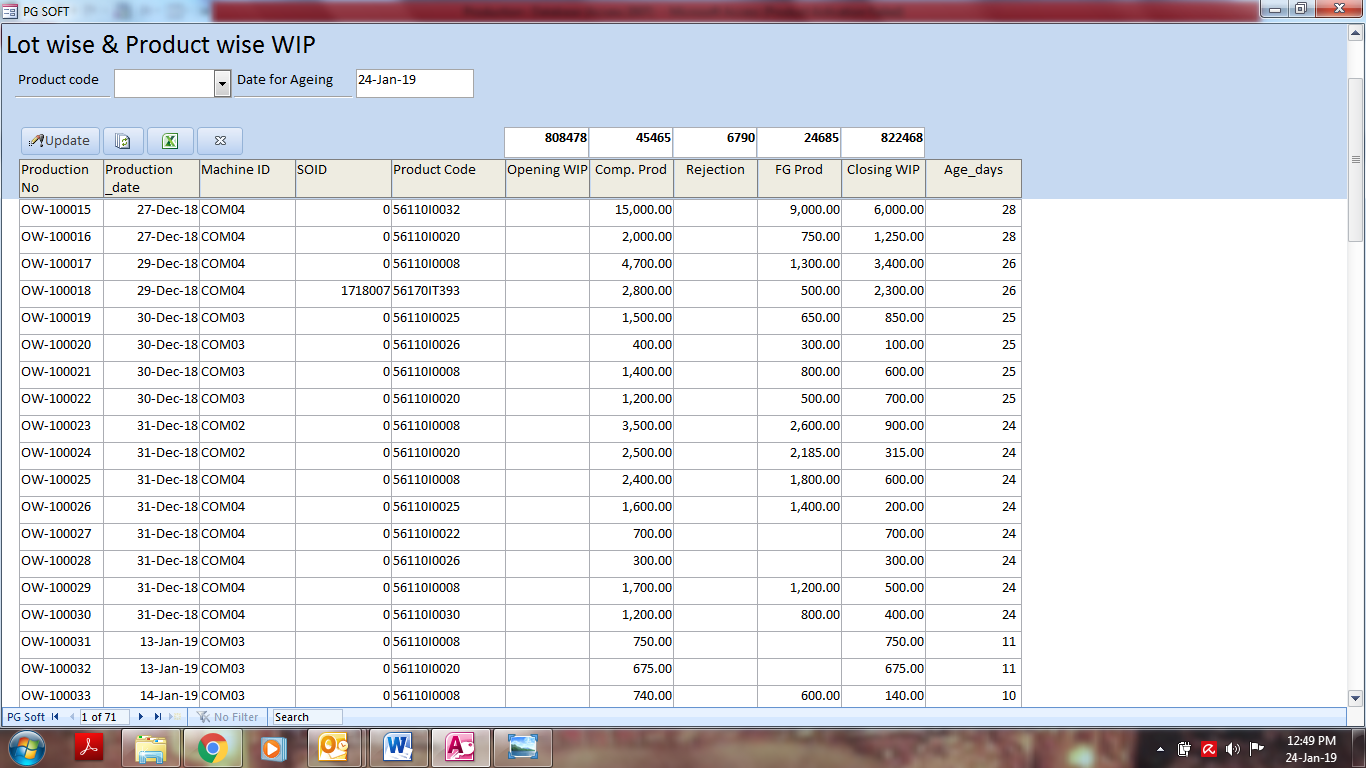Open Google Chrome from the taskbar
The height and width of the screenshot is (768, 1366).
[x=212, y=747]
